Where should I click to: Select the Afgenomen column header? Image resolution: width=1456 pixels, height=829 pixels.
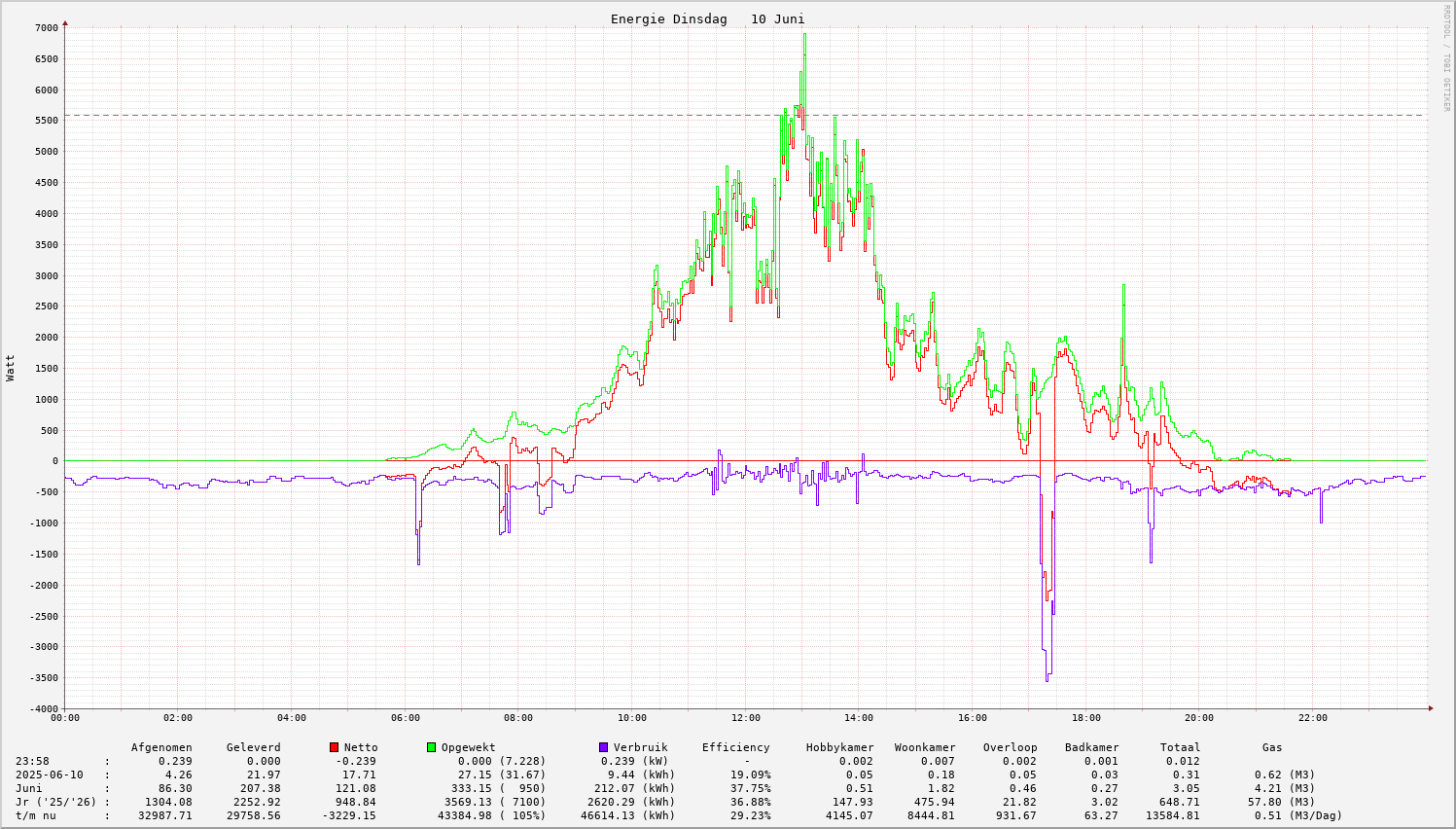161,747
